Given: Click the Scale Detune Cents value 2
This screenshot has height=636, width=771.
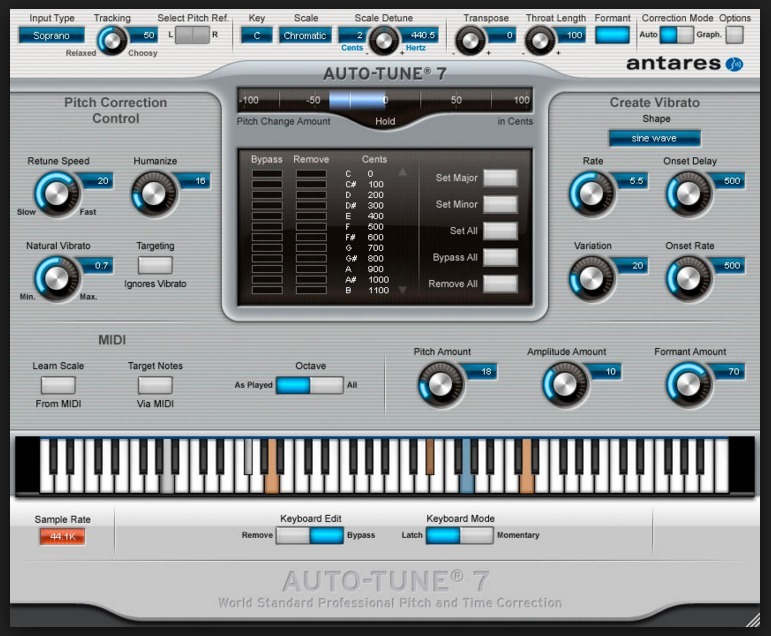Looking at the screenshot, I should (353, 35).
